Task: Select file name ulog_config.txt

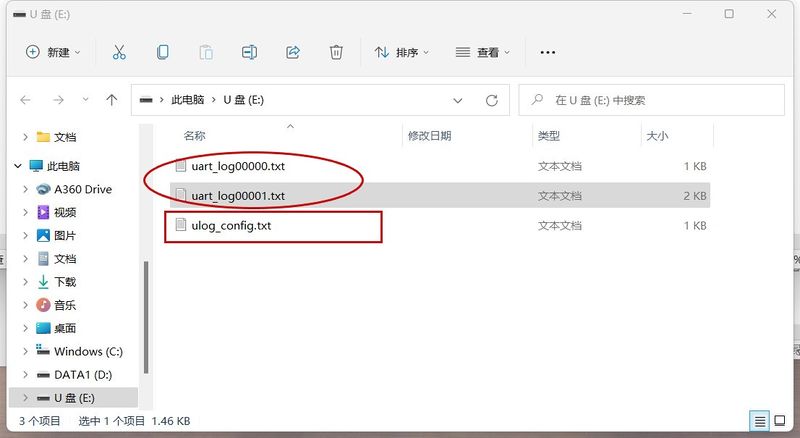Action: click(x=231, y=226)
